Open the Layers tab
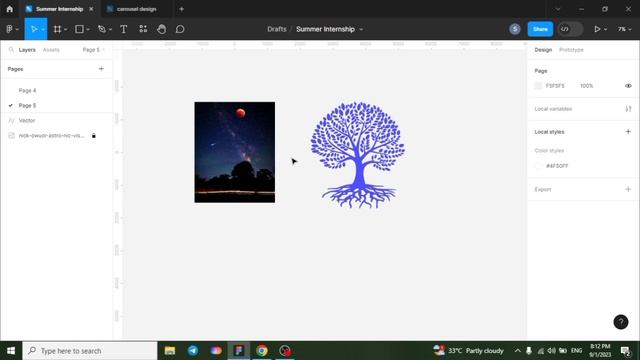Image resolution: width=640 pixels, height=360 pixels. click(x=27, y=50)
